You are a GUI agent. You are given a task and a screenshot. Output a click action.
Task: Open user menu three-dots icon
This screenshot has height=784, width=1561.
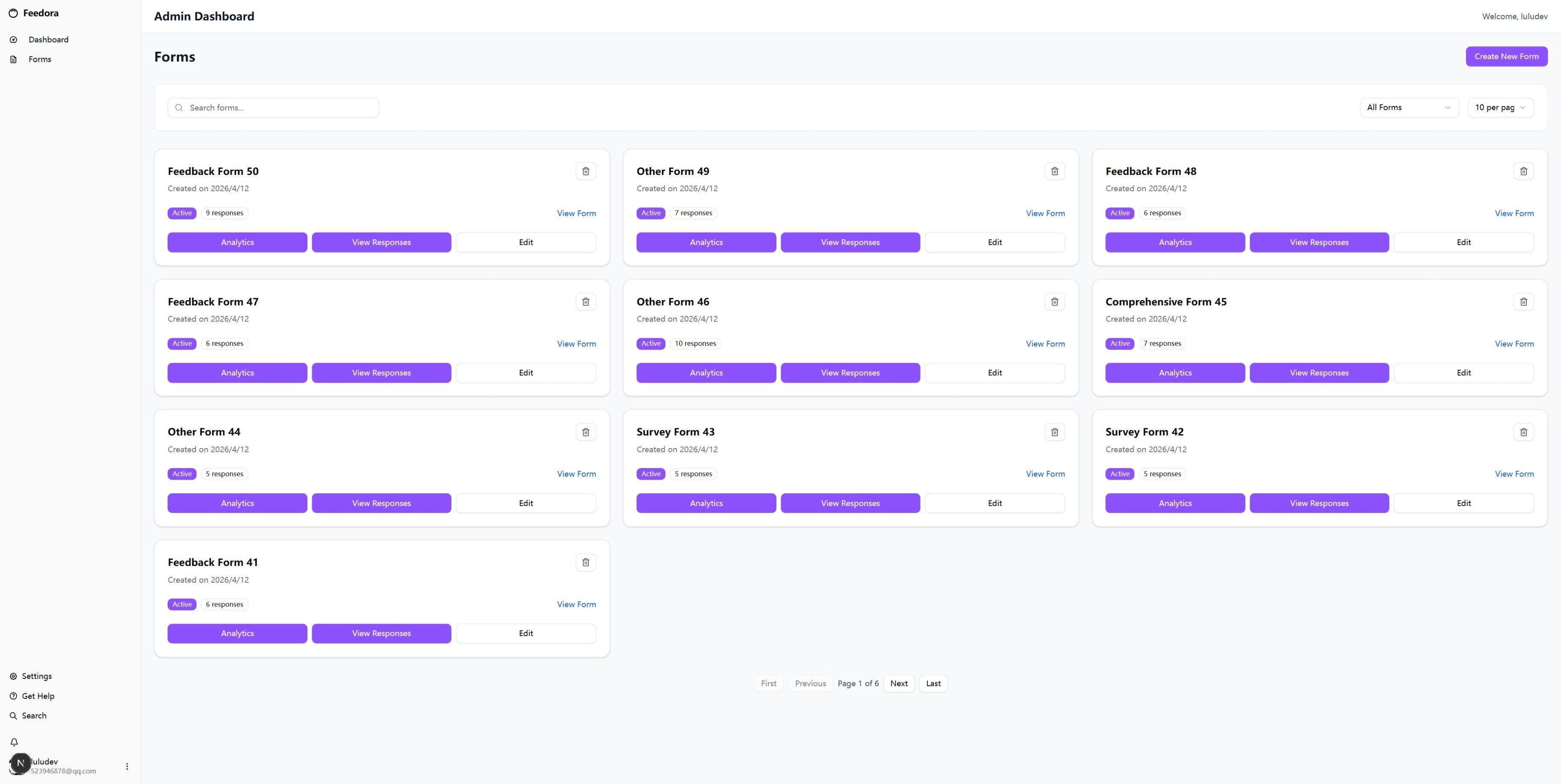click(x=127, y=766)
